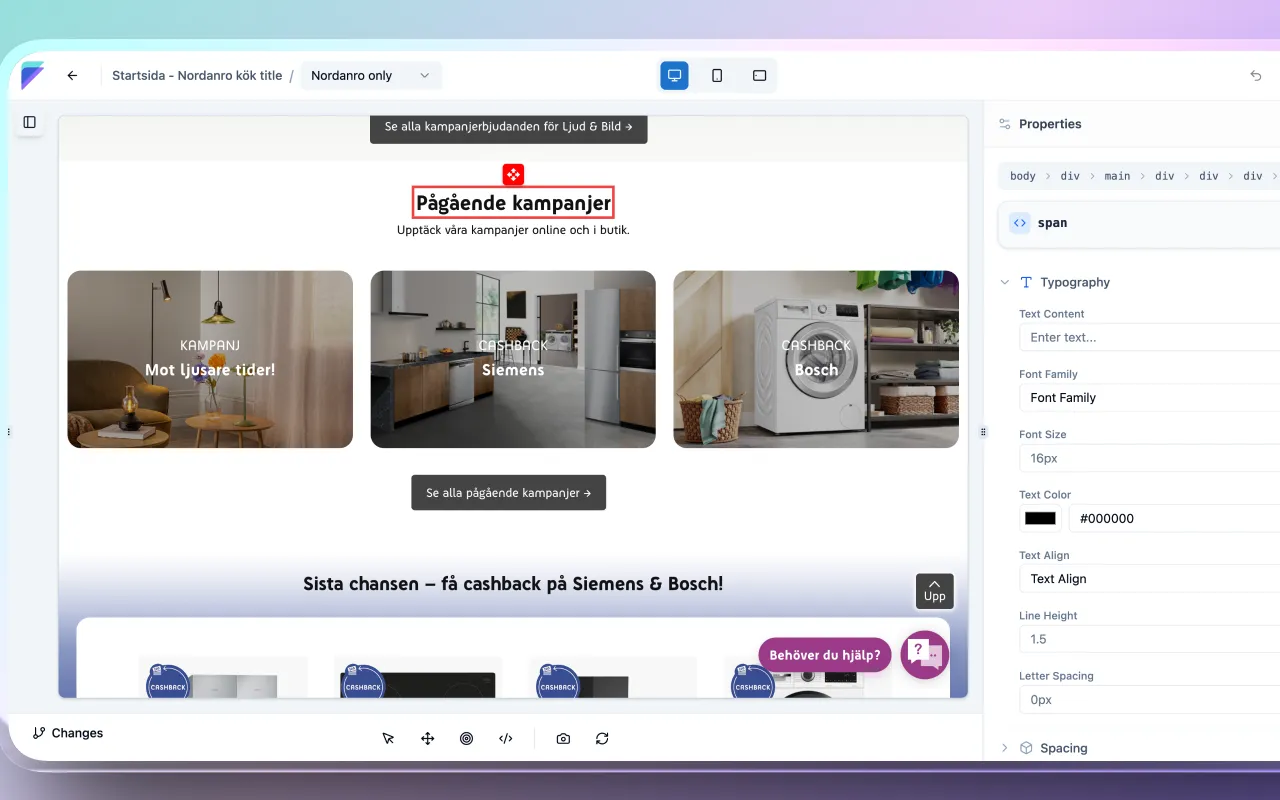Open the Bosch cashback campaign card
This screenshot has width=1280, height=800.
tap(816, 359)
